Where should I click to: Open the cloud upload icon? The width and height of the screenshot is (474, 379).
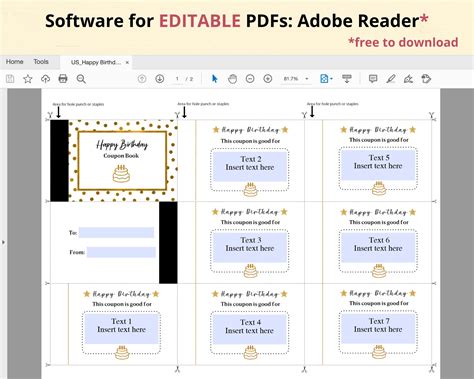tap(45, 79)
